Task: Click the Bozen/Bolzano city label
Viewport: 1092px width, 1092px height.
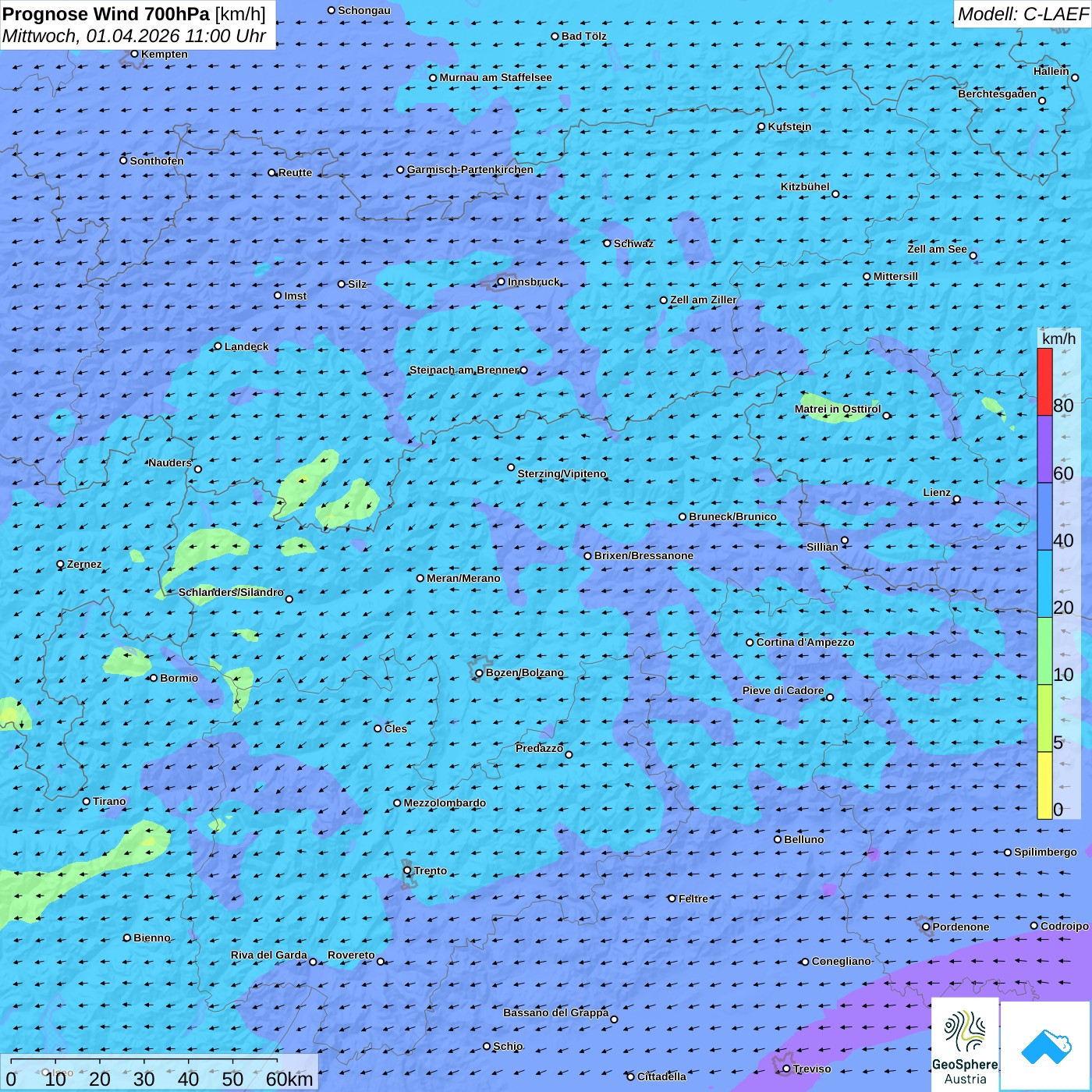Action: (524, 672)
